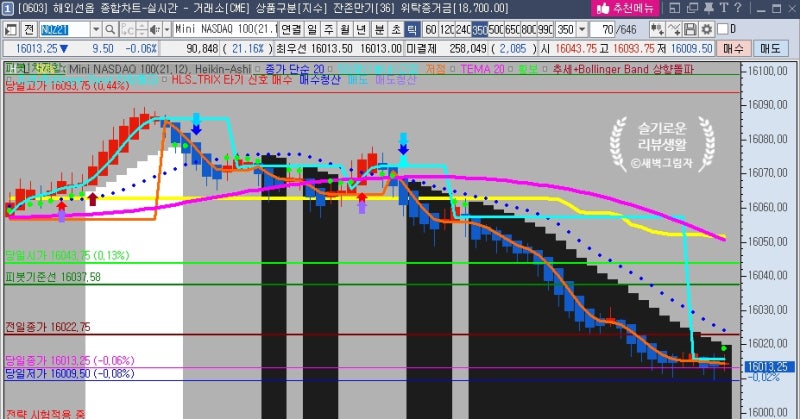Screen dimensions: 800x419
Task: Click the panel toggle icon left of 전 button
Action: click(11, 30)
